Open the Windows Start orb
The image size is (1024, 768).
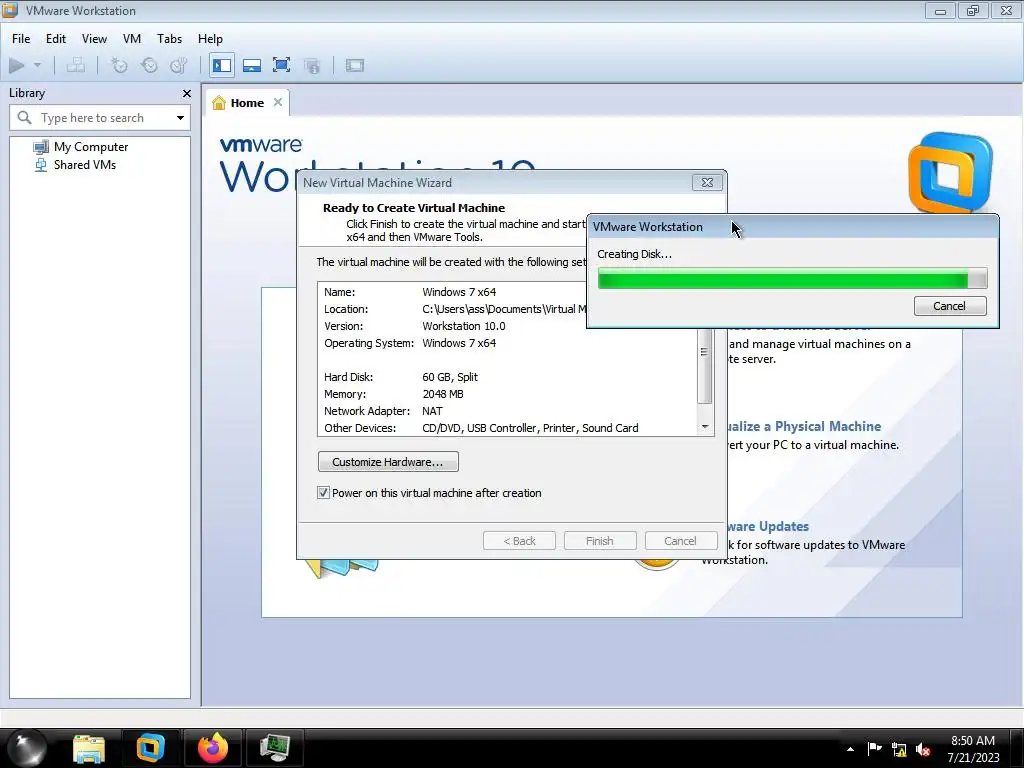coord(27,748)
